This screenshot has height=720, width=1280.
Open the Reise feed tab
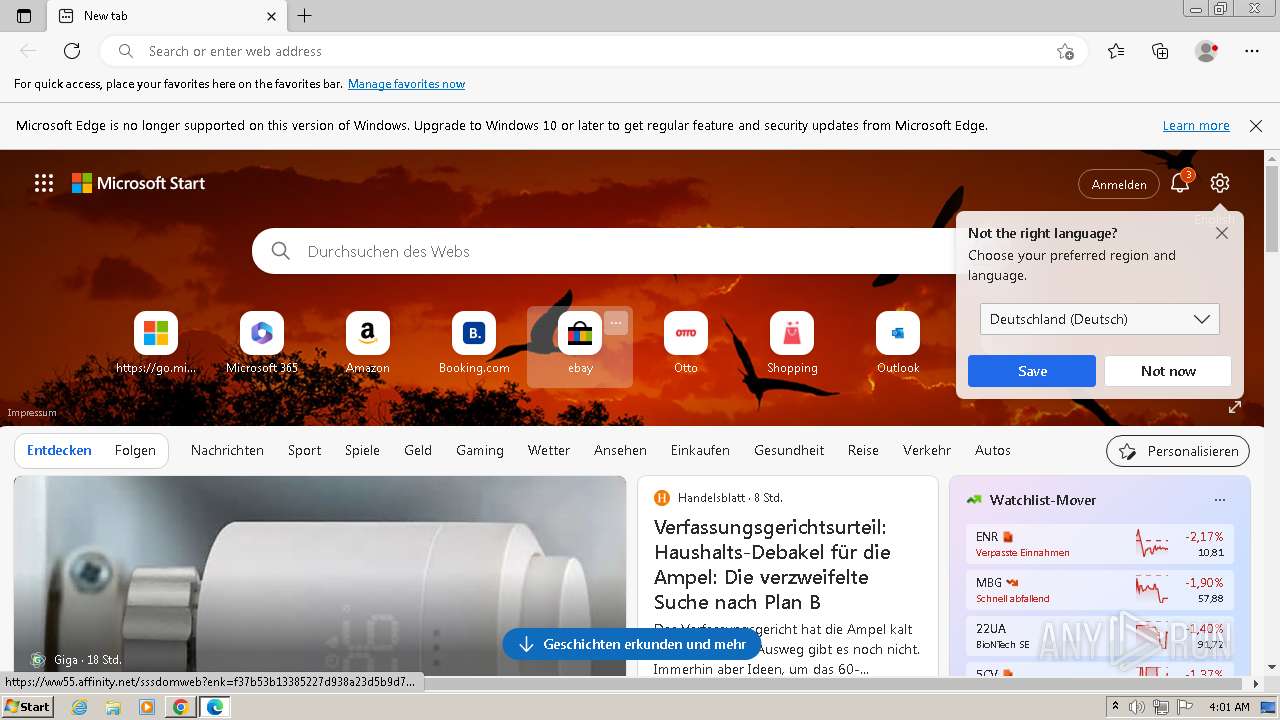coord(863,450)
